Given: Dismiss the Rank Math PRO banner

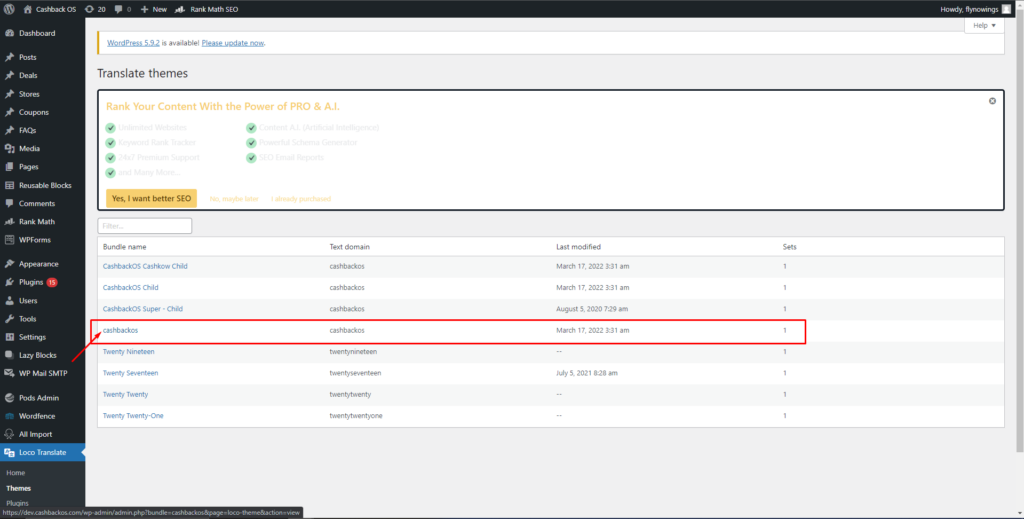Looking at the screenshot, I should [x=992, y=101].
